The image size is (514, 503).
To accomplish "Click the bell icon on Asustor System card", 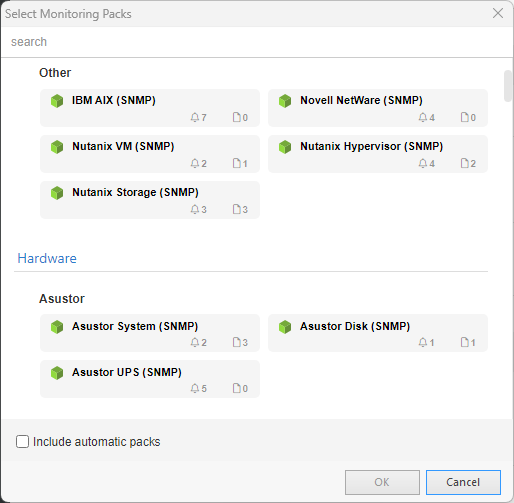I will click(x=195, y=342).
